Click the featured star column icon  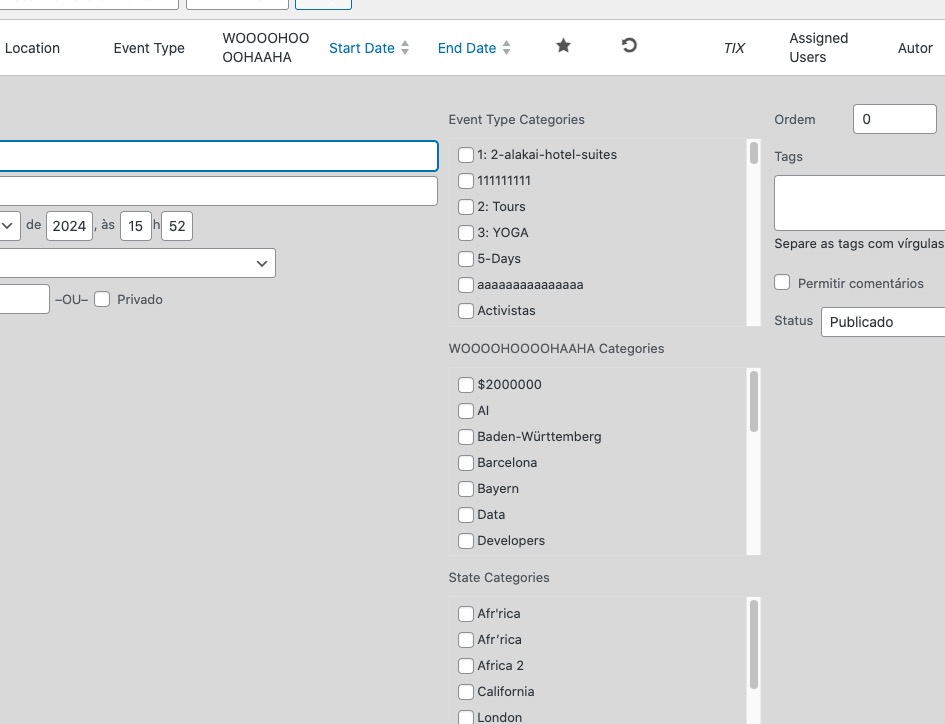click(x=563, y=46)
